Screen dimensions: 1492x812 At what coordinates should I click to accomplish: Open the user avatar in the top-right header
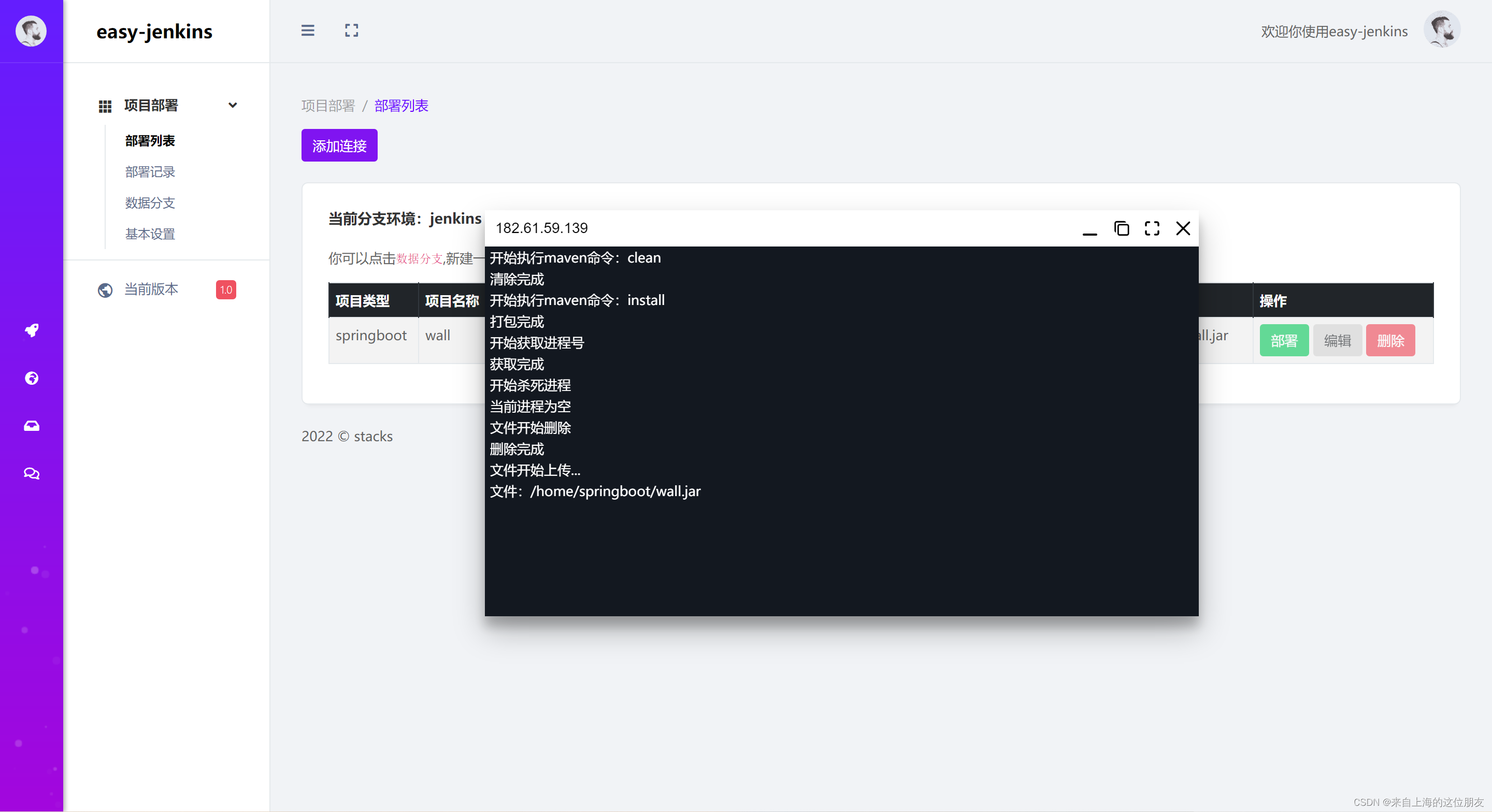pos(1442,30)
